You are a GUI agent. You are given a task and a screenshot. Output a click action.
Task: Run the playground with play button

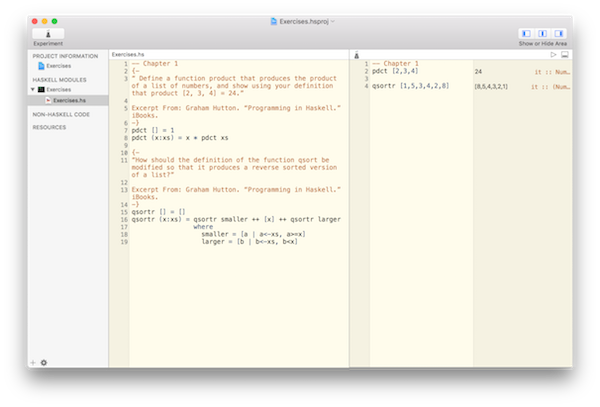[553, 55]
